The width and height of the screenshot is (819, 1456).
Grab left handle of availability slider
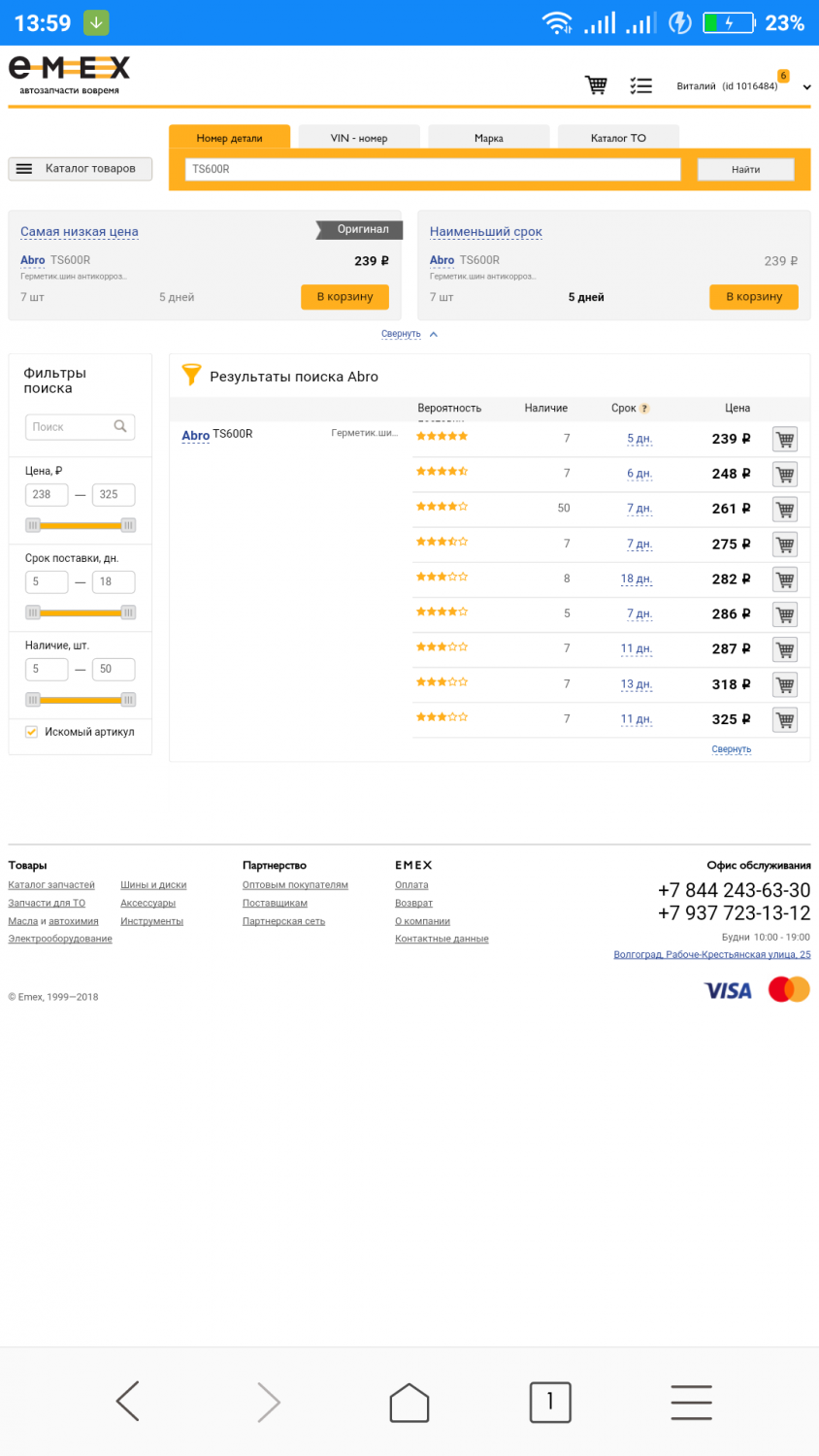click(33, 700)
